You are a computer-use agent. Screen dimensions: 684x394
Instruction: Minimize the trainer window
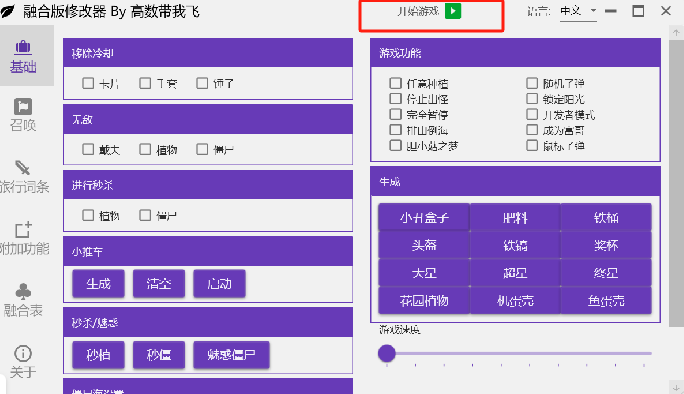pos(611,11)
